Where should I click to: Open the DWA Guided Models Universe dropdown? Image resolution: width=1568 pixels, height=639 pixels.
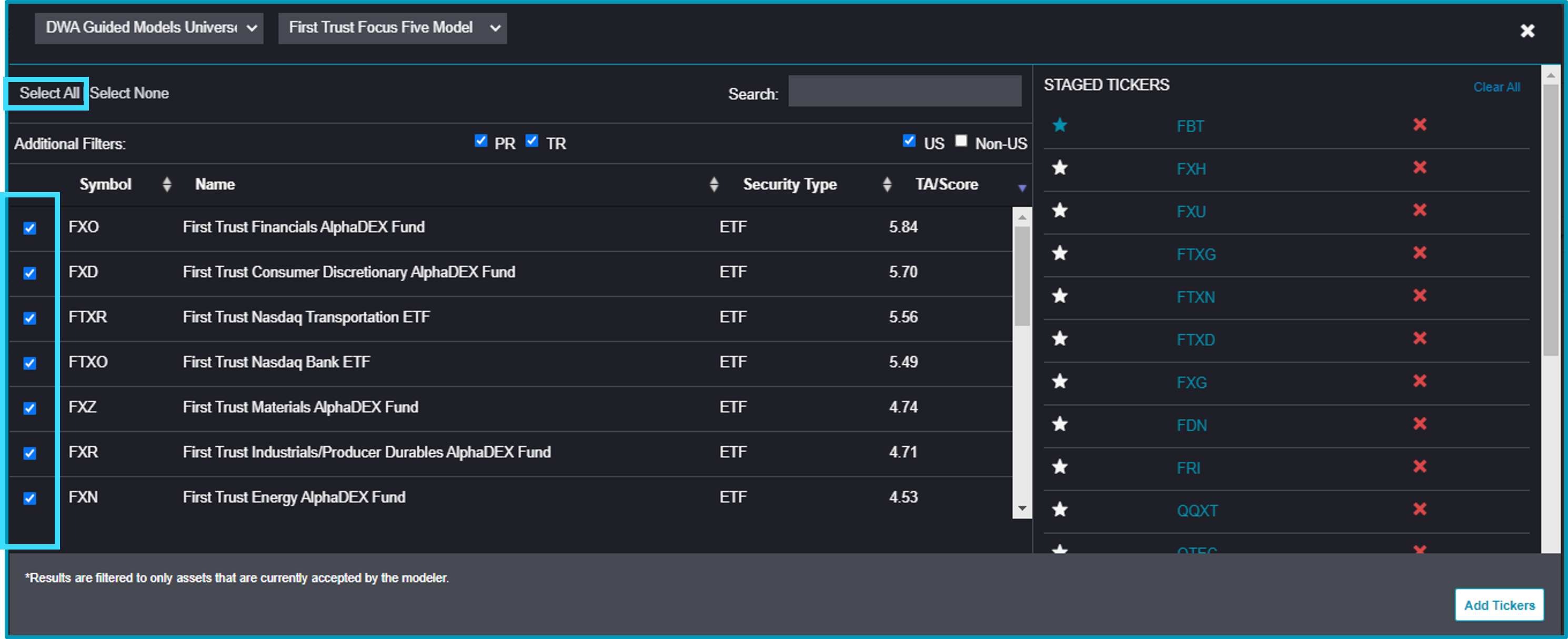(x=149, y=28)
